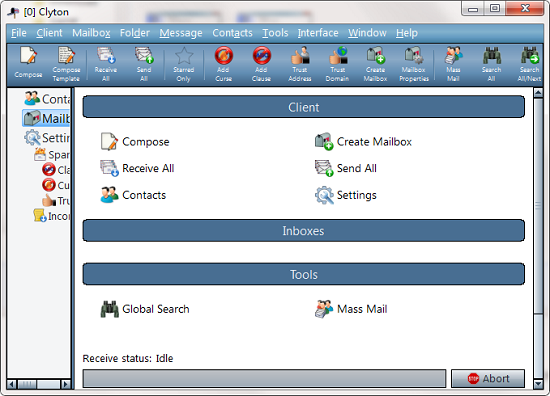The width and height of the screenshot is (550, 396).
Task: Open the Folder menu
Action: click(x=135, y=33)
